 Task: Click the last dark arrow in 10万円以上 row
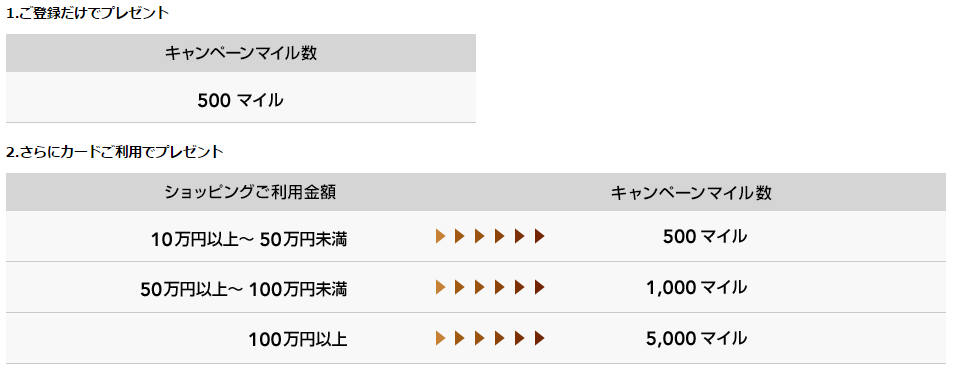[540, 236]
